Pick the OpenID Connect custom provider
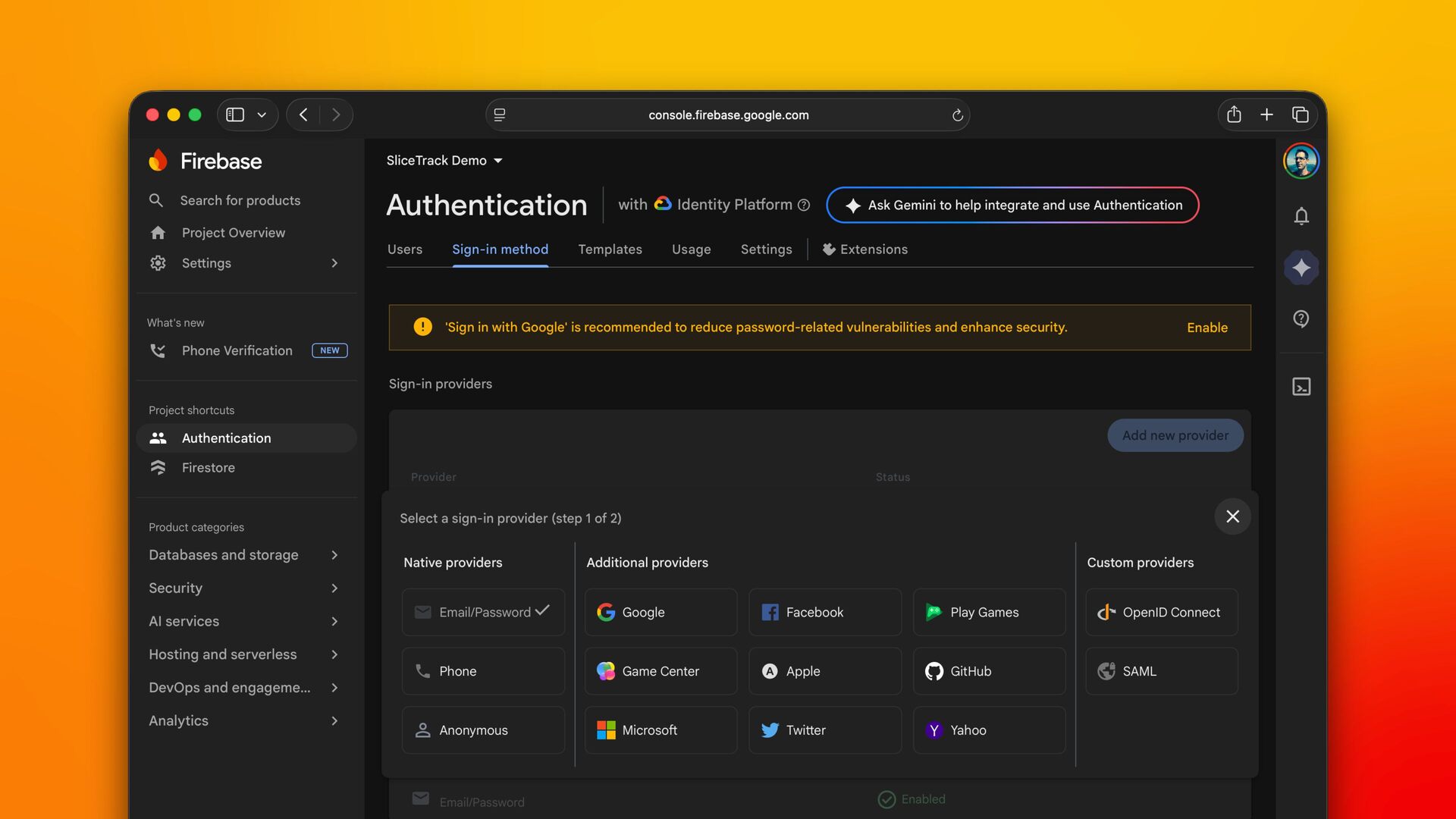This screenshot has width=1456, height=819. tap(1161, 612)
